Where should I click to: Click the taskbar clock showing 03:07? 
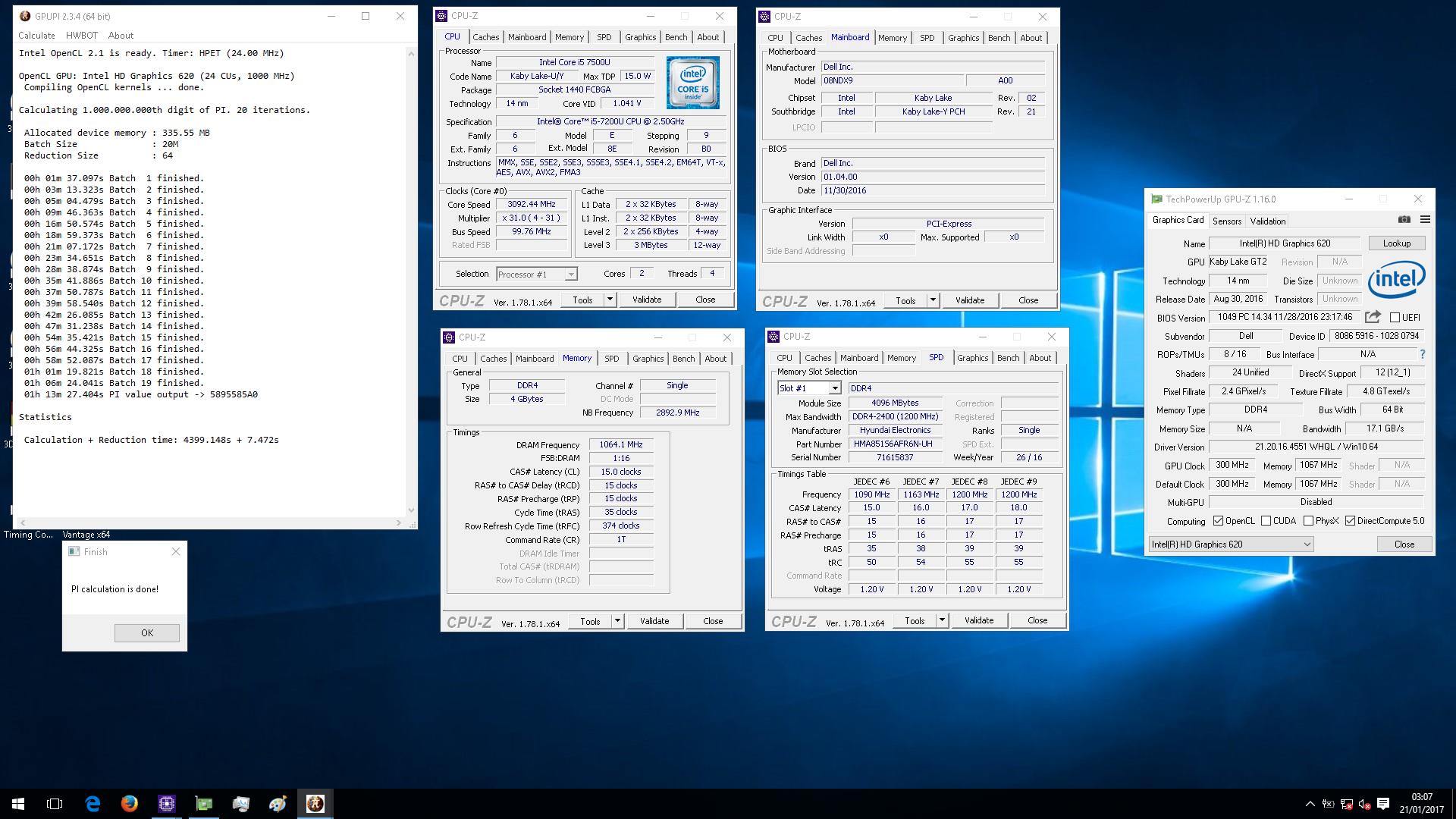click(1422, 804)
